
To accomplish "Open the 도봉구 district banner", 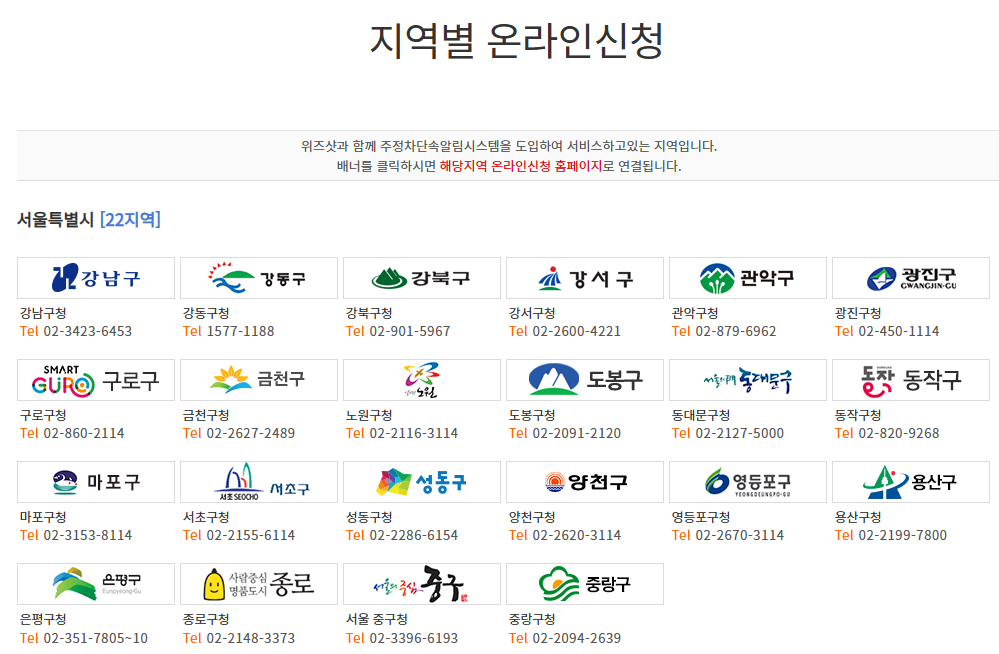I will point(585,380).
